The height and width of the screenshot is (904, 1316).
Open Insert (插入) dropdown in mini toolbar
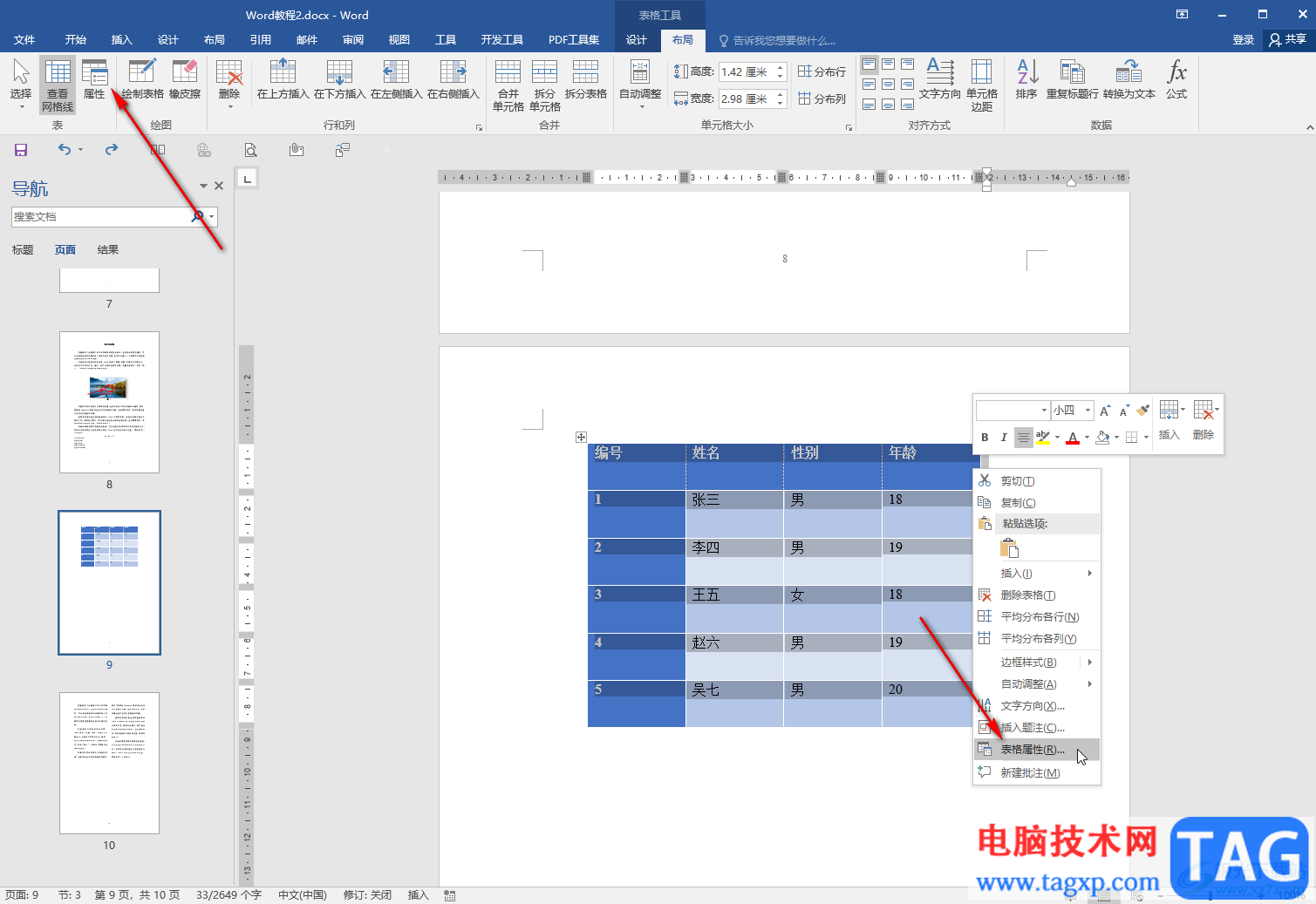pos(1170,420)
